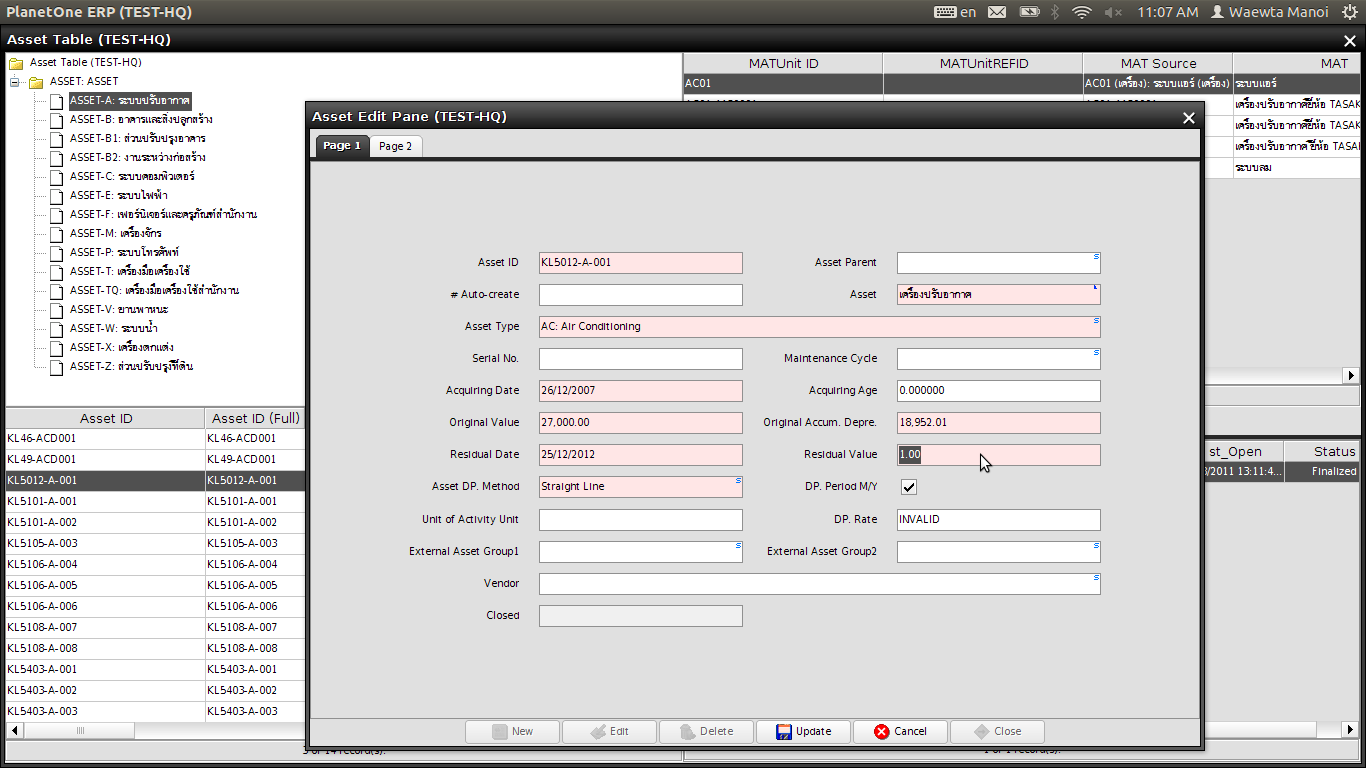Open the Asset DP. Method dropdown
The height and width of the screenshot is (768, 1366).
[x=640, y=487]
